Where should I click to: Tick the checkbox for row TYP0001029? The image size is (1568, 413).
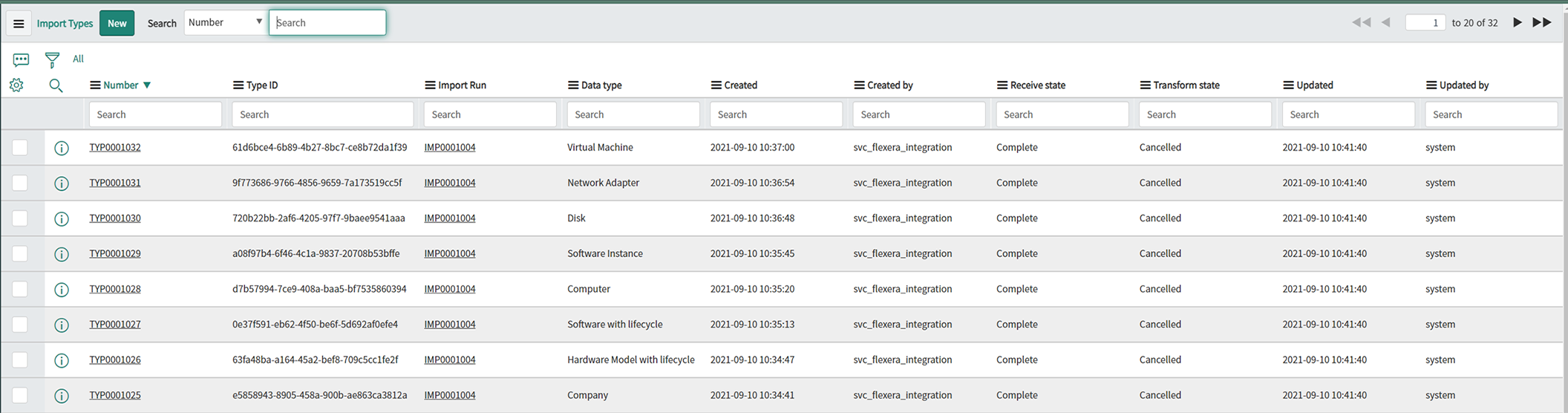pyautogui.click(x=20, y=254)
